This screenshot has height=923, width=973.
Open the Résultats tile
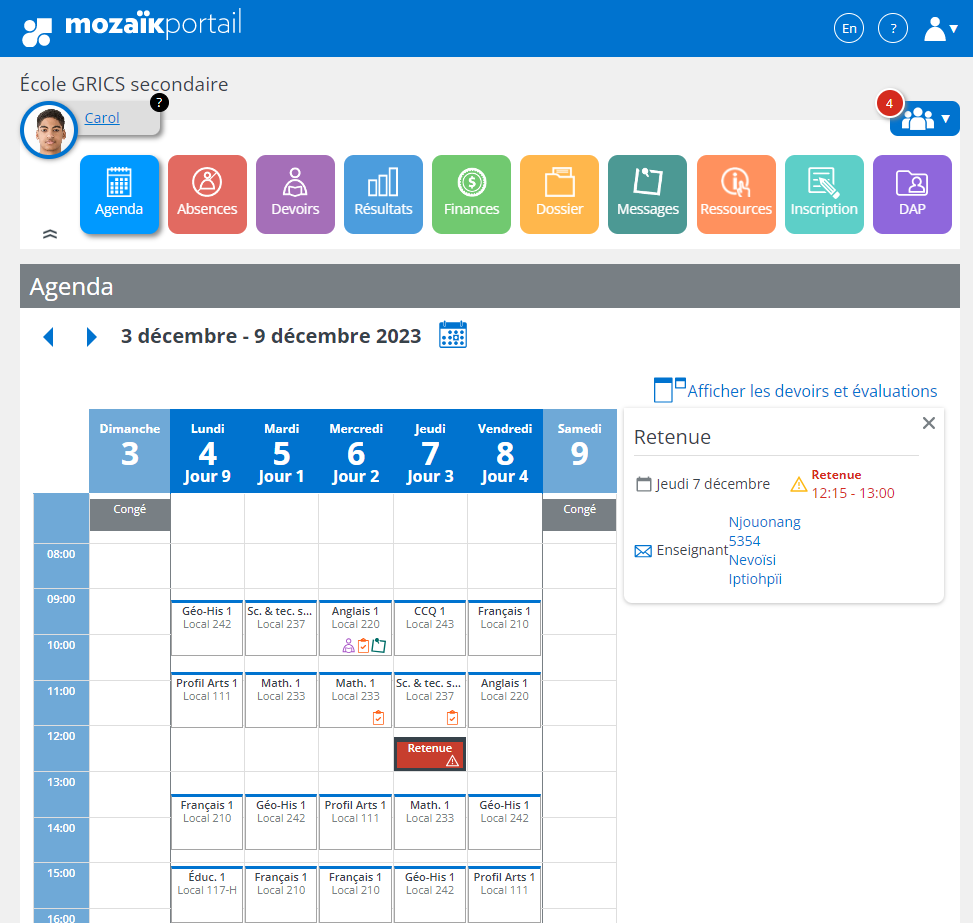point(383,194)
